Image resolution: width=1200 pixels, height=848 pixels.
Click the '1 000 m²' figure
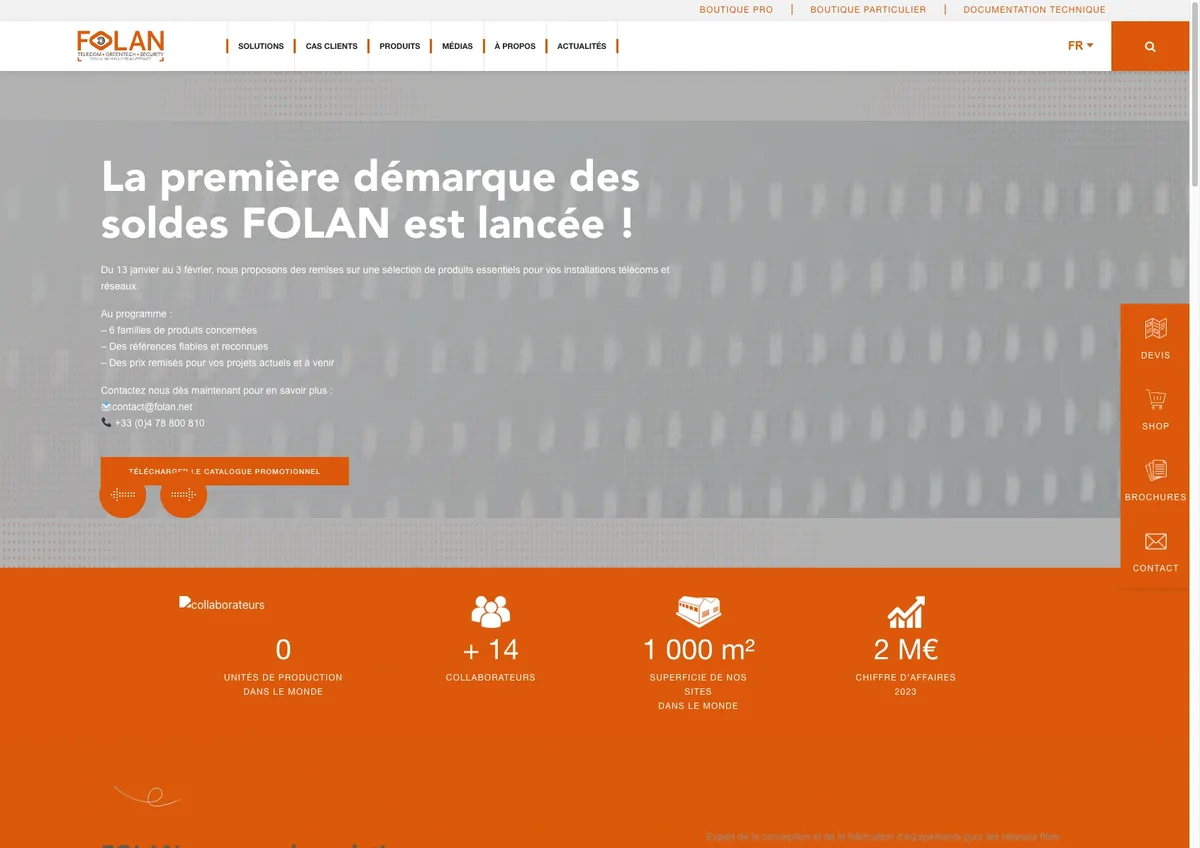[x=698, y=650]
